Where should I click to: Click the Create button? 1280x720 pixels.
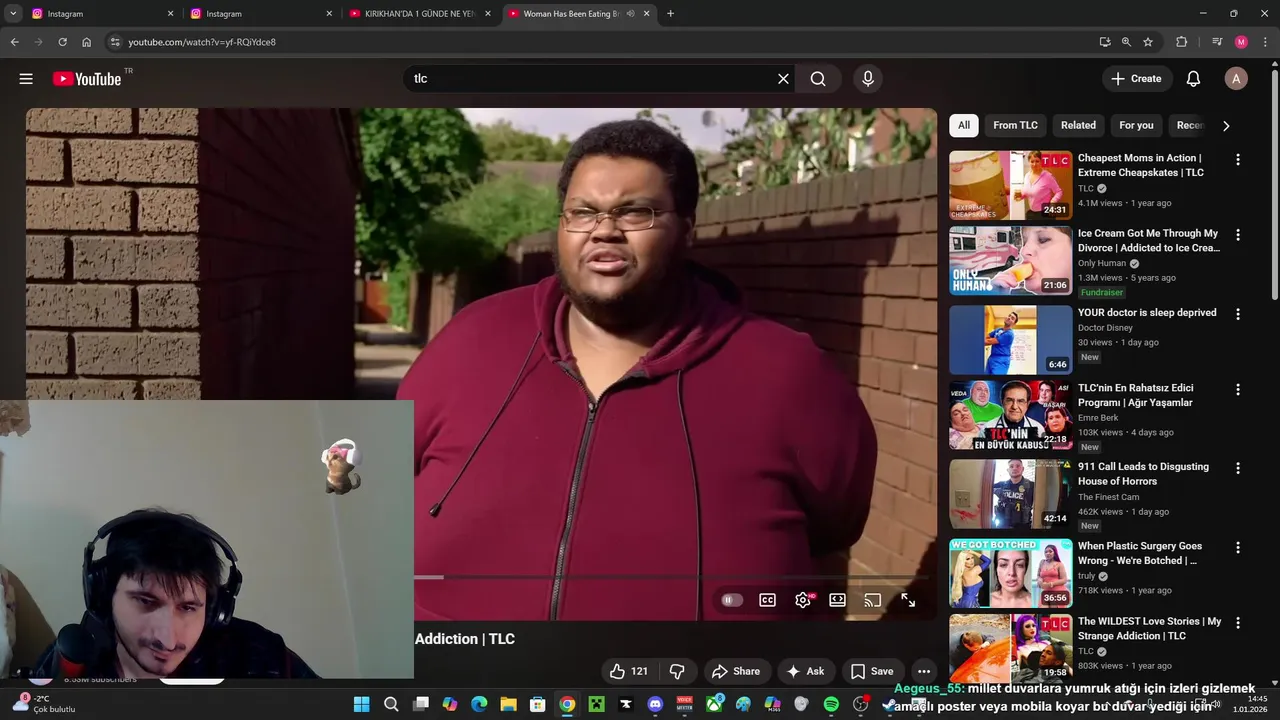point(1136,79)
